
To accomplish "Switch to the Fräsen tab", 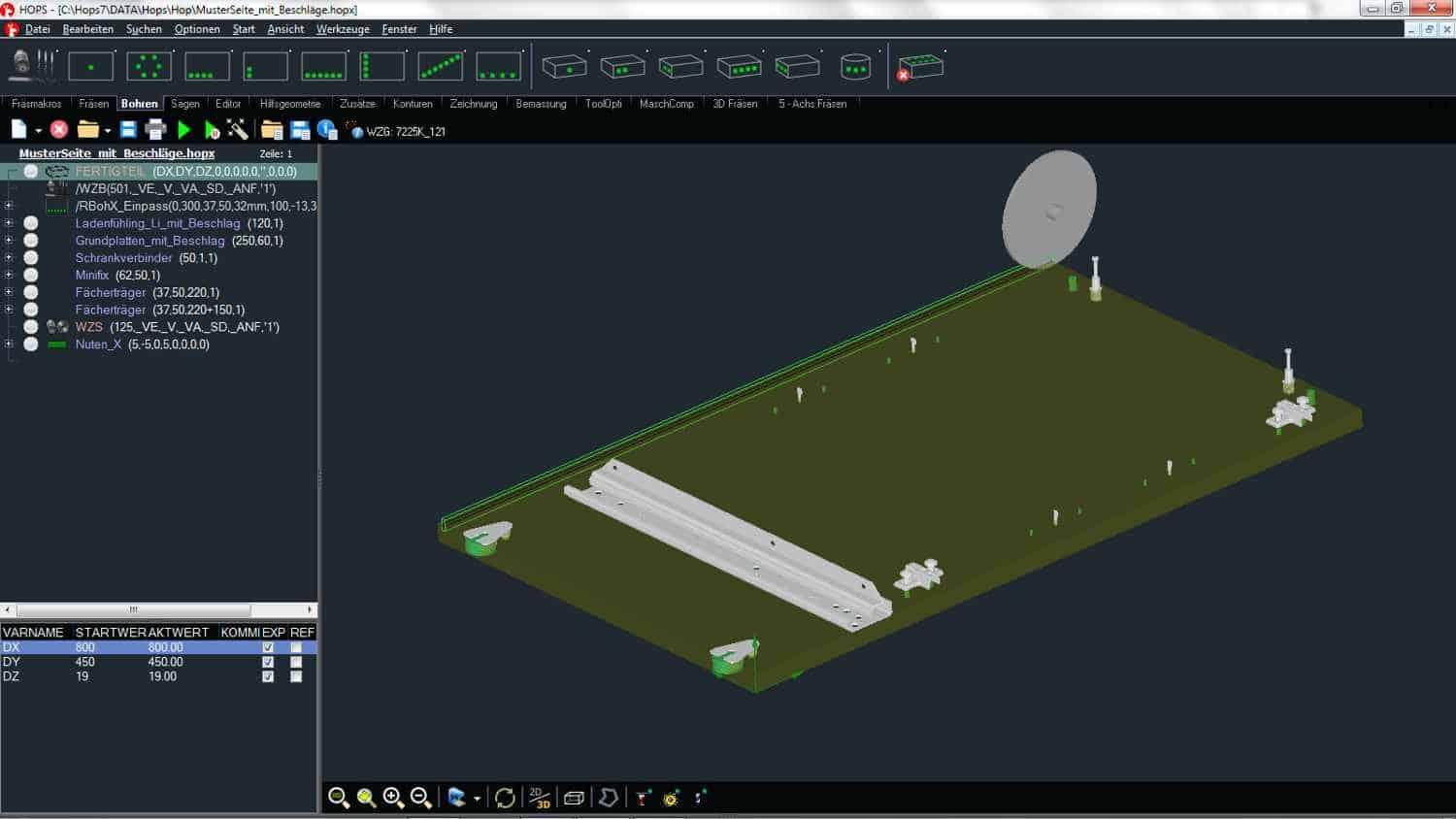I will click(x=93, y=104).
